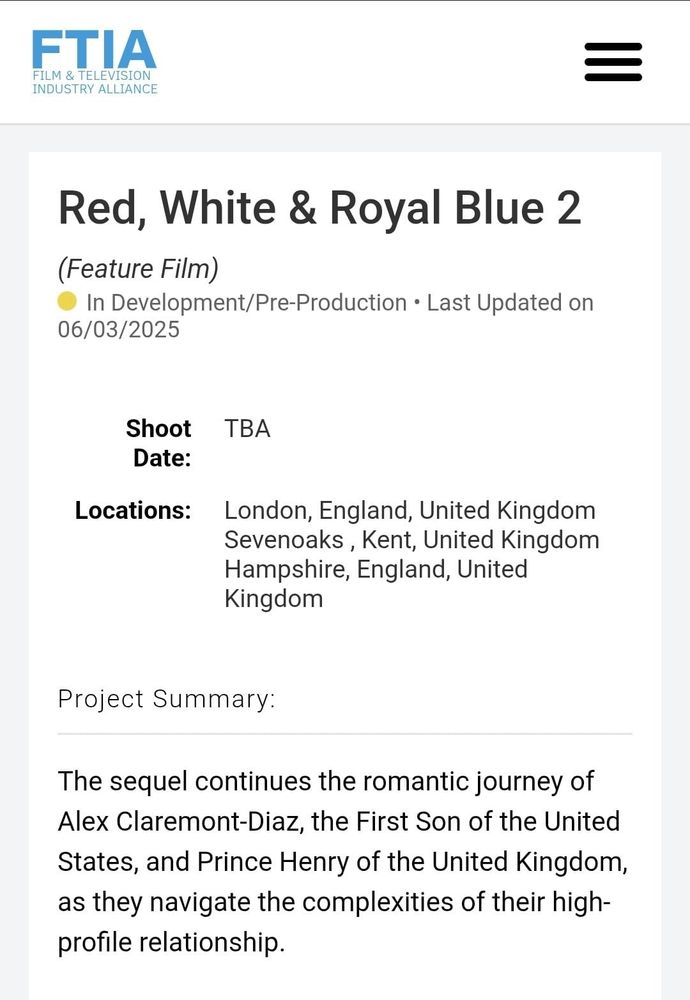Select Hampshire, England location entry

376,584
